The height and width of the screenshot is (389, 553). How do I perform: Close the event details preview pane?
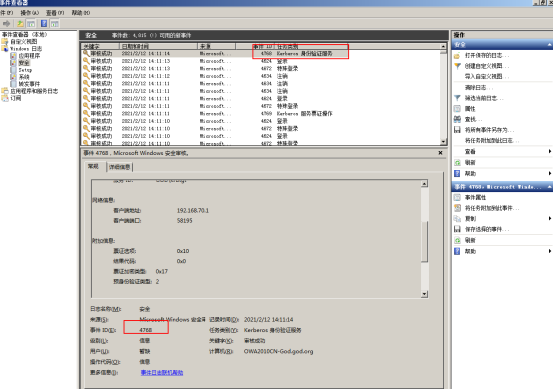point(440,153)
